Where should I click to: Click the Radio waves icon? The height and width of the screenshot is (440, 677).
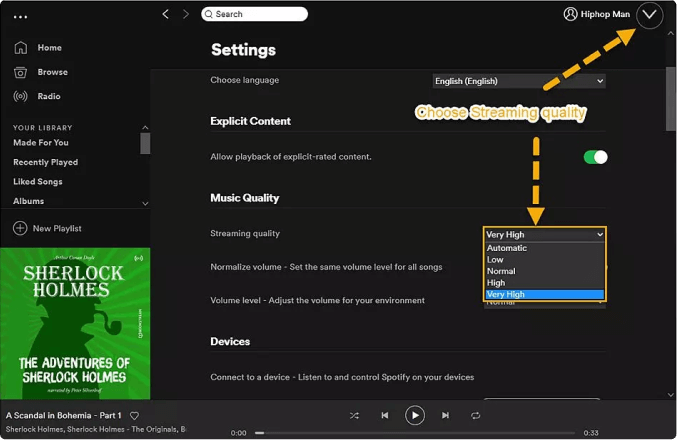20,96
